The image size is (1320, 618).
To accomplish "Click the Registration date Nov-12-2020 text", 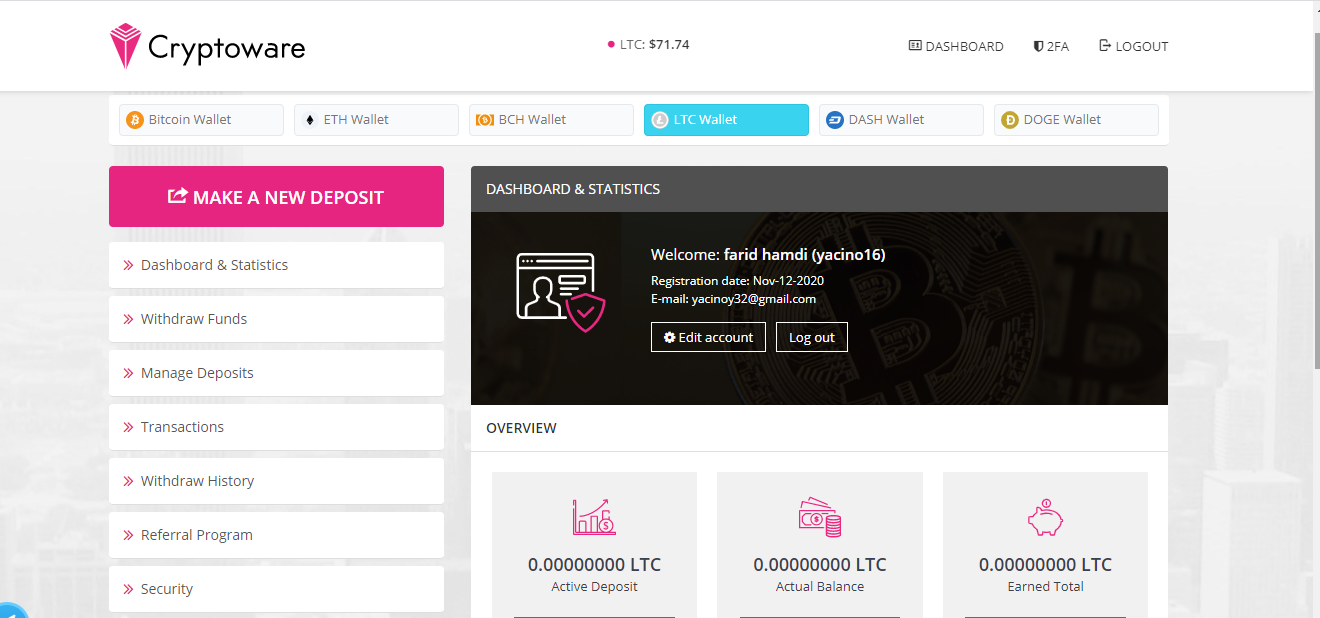I will [737, 281].
